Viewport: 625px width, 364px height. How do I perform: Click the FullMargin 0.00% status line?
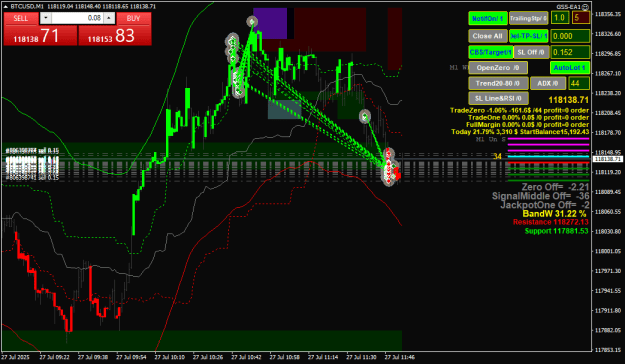coord(527,125)
